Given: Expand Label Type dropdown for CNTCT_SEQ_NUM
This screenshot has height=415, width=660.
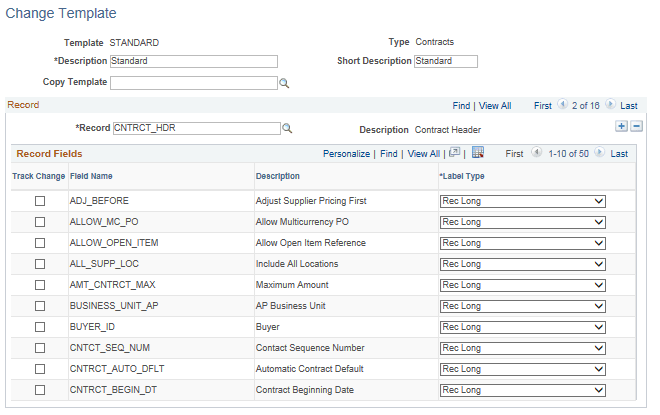Looking at the screenshot, I should [x=523, y=348].
